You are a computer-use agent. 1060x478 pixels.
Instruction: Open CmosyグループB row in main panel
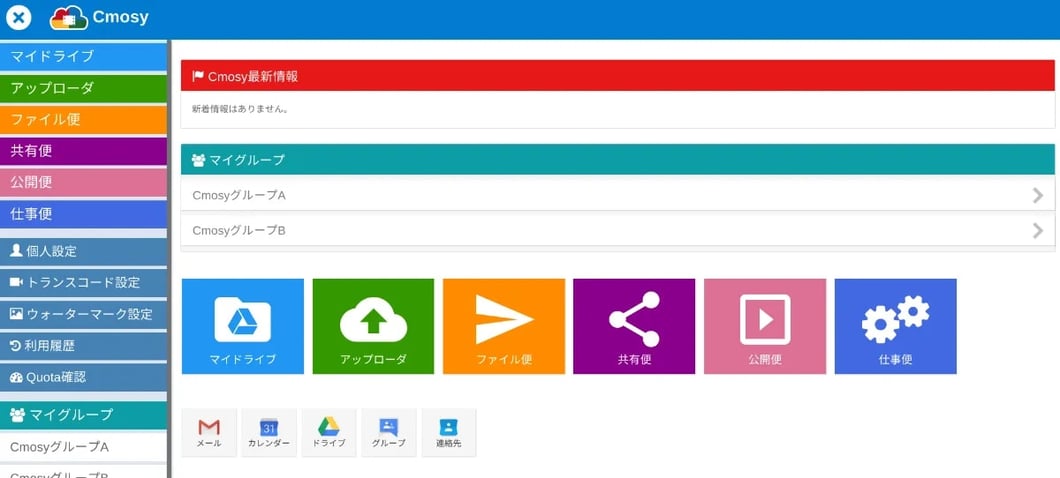click(x=617, y=231)
